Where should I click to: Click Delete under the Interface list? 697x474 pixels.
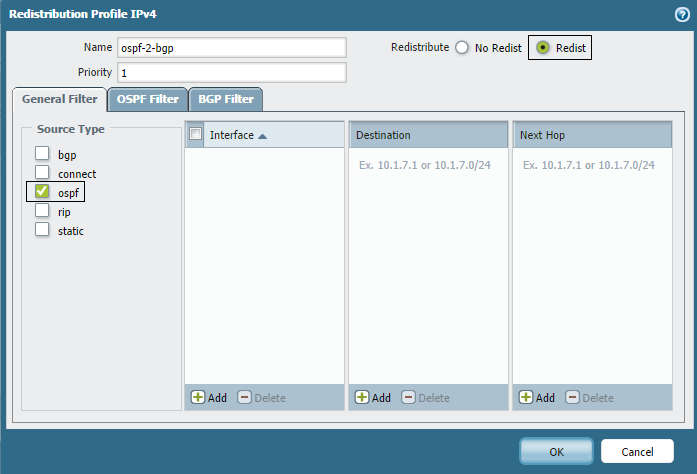[x=261, y=398]
